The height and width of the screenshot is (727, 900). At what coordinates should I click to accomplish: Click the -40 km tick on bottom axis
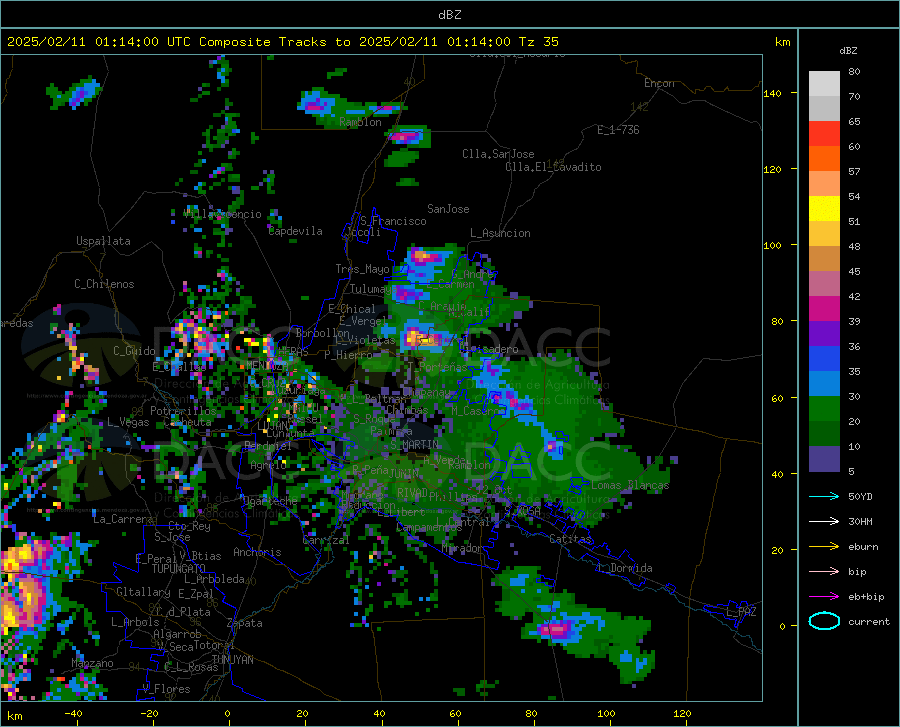point(73,714)
